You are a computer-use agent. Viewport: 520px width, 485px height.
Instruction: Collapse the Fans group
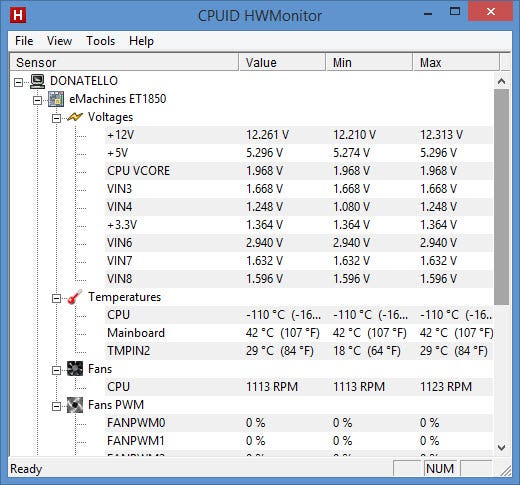pyautogui.click(x=56, y=370)
